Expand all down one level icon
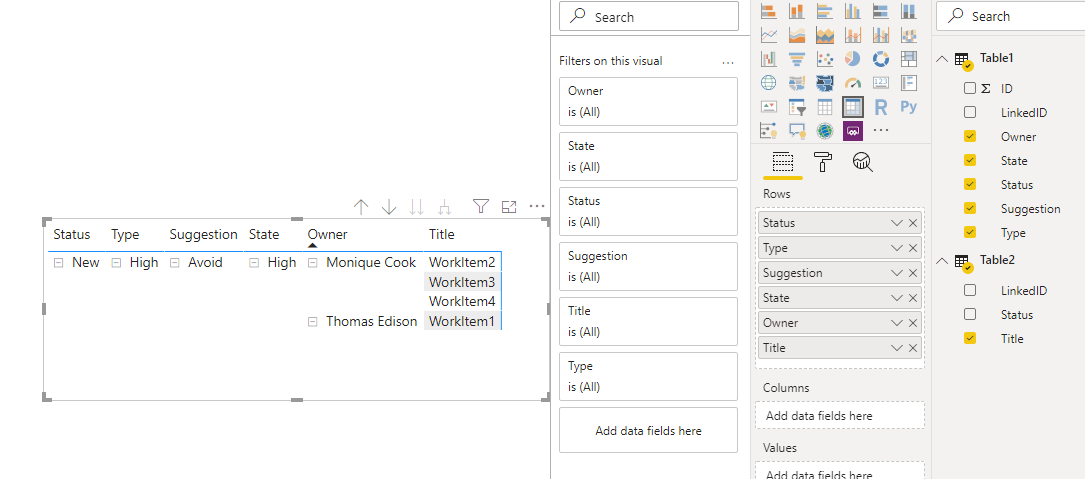This screenshot has height=479, width=1085. click(445, 206)
